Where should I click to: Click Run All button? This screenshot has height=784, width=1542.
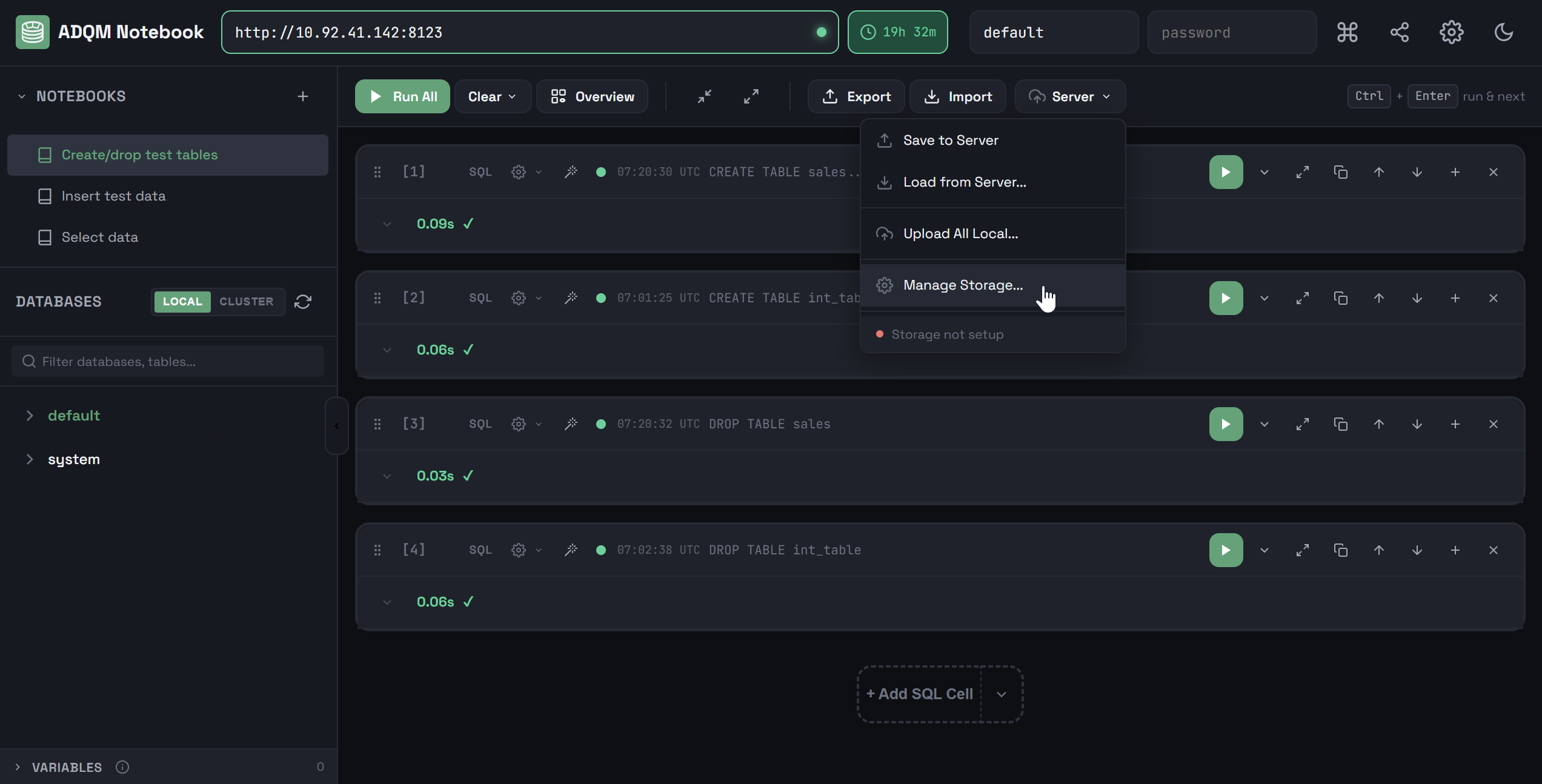pyautogui.click(x=402, y=96)
